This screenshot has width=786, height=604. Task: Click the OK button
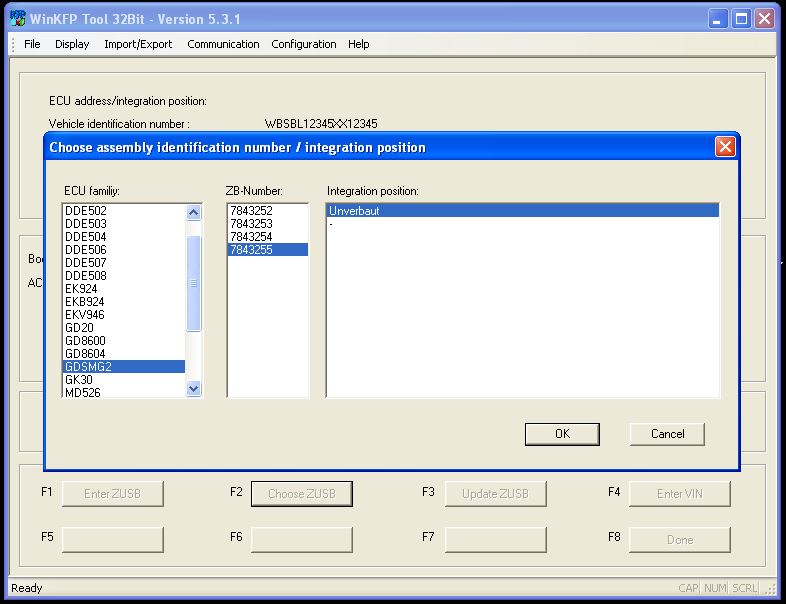pos(562,434)
